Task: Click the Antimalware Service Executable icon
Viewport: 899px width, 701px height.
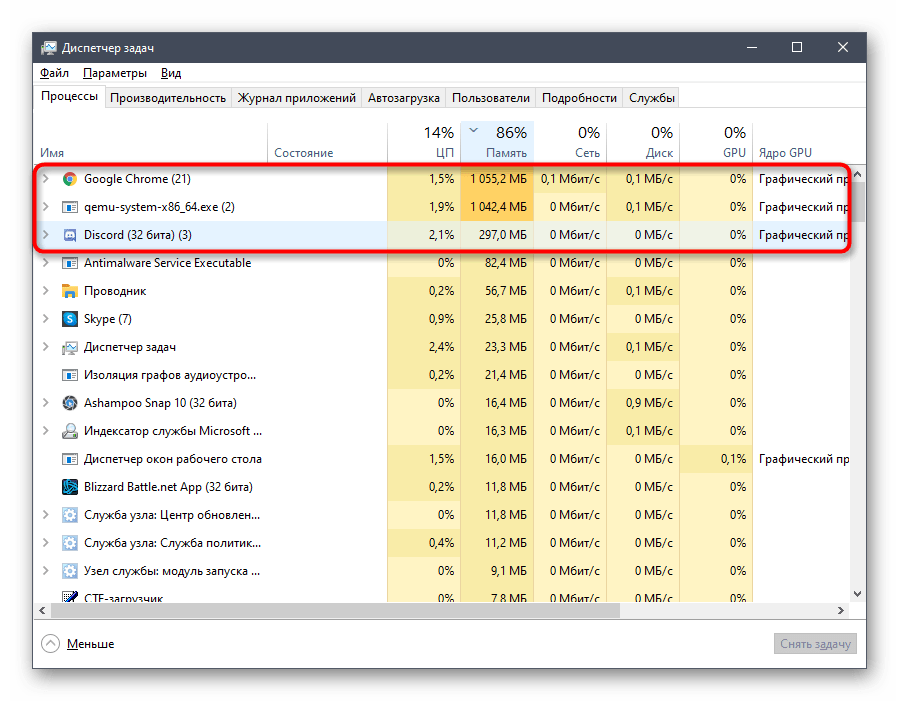Action: tap(70, 263)
